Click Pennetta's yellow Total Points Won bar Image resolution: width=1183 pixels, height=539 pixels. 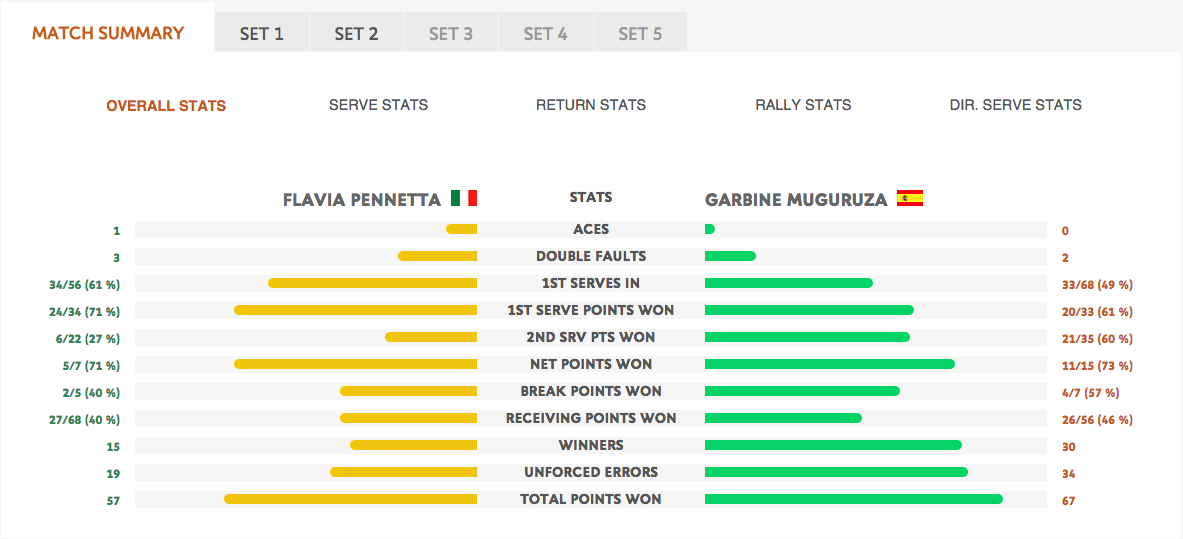click(x=351, y=499)
